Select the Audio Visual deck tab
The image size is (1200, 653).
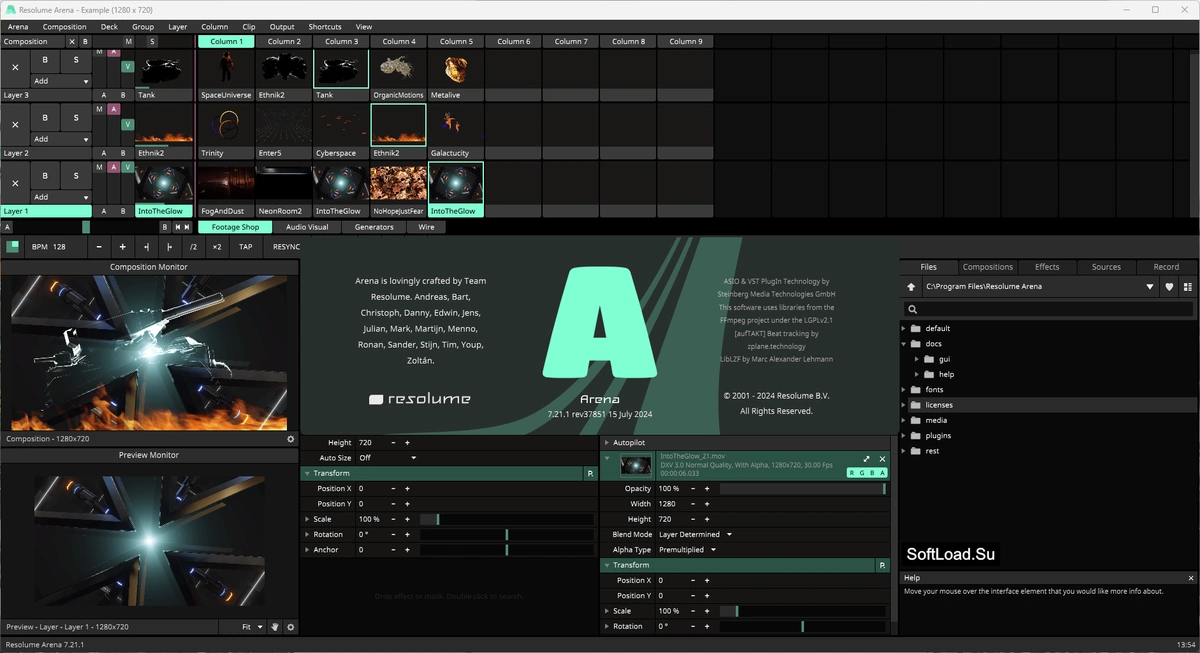[307, 227]
